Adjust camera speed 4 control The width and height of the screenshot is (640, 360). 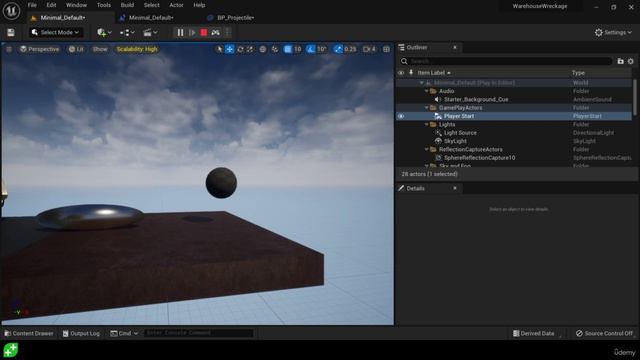369,49
